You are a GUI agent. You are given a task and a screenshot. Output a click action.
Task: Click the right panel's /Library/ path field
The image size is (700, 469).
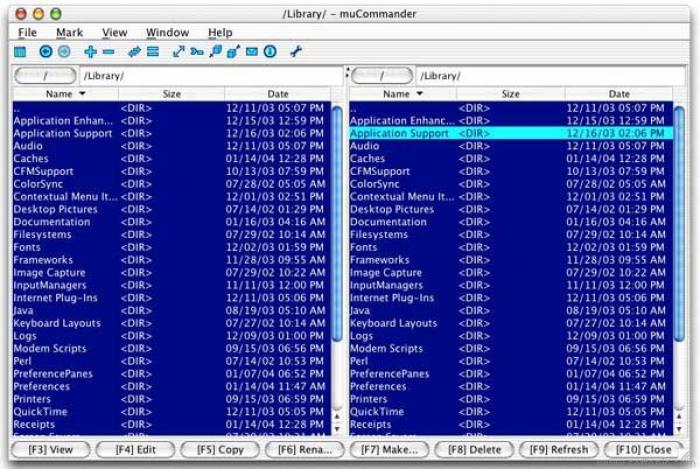pos(550,76)
